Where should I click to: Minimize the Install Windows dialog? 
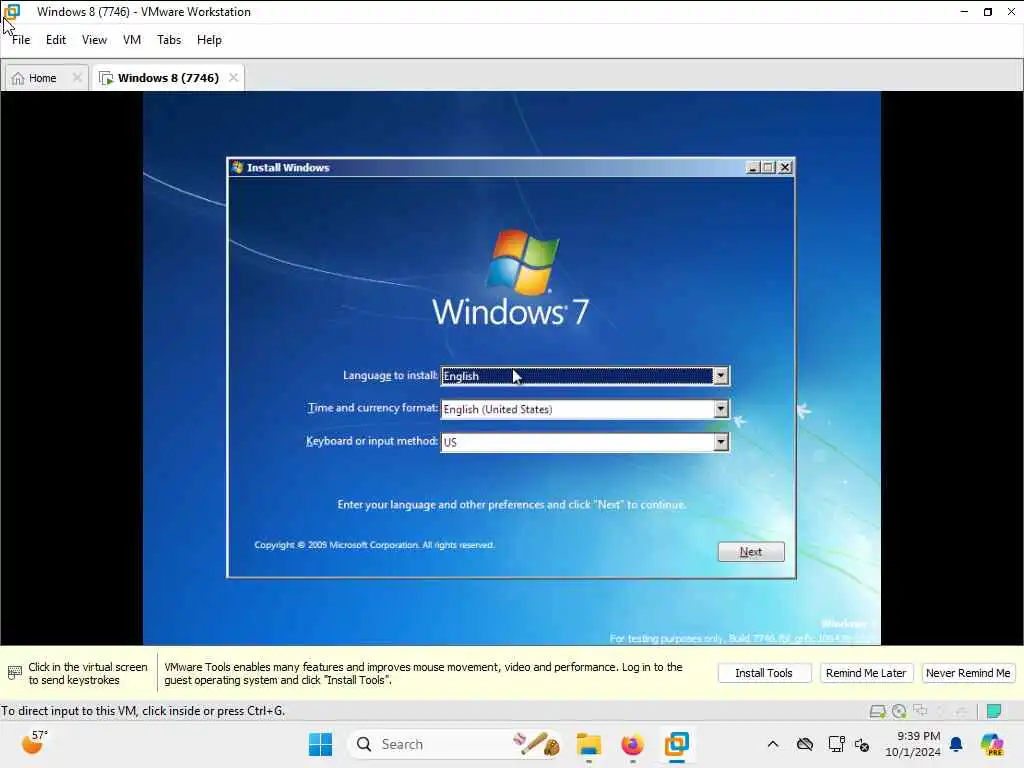point(753,167)
